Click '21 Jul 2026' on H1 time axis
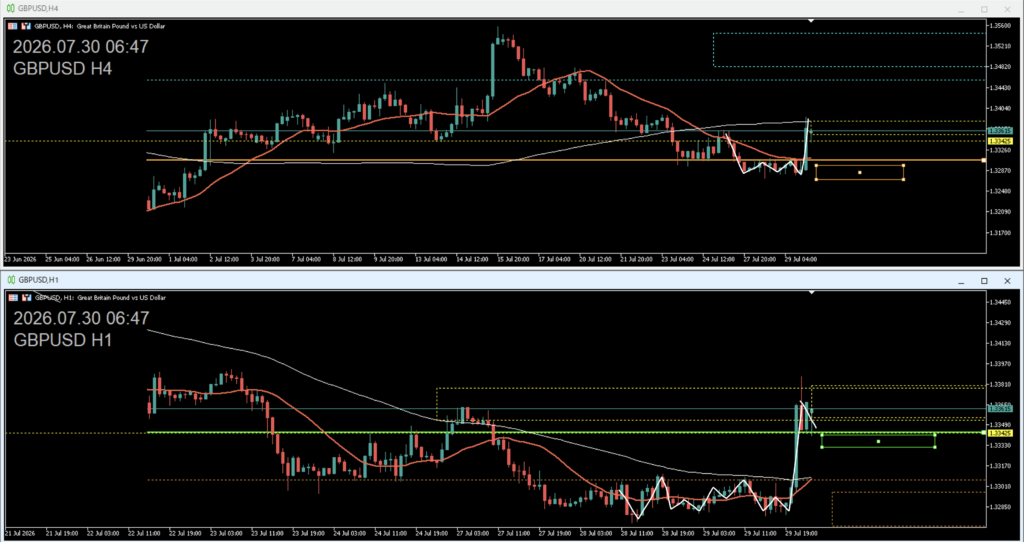 click(x=18, y=532)
